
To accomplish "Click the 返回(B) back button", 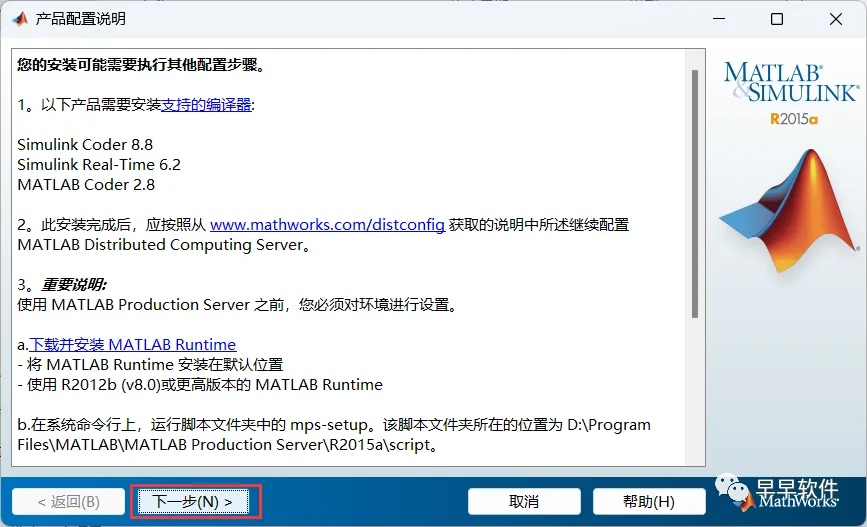I will pyautogui.click(x=69, y=502).
